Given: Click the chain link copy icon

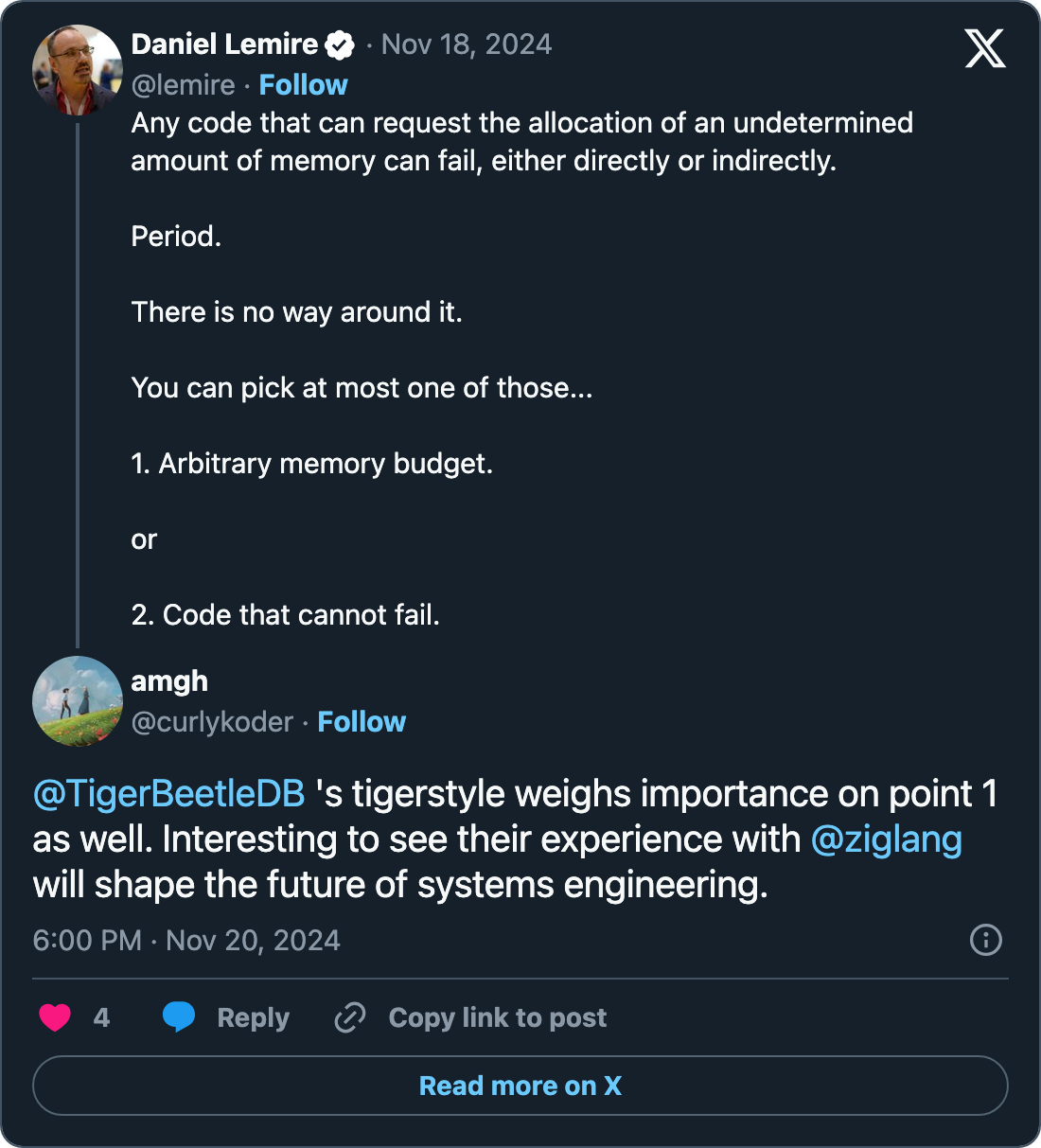Looking at the screenshot, I should (x=350, y=1017).
